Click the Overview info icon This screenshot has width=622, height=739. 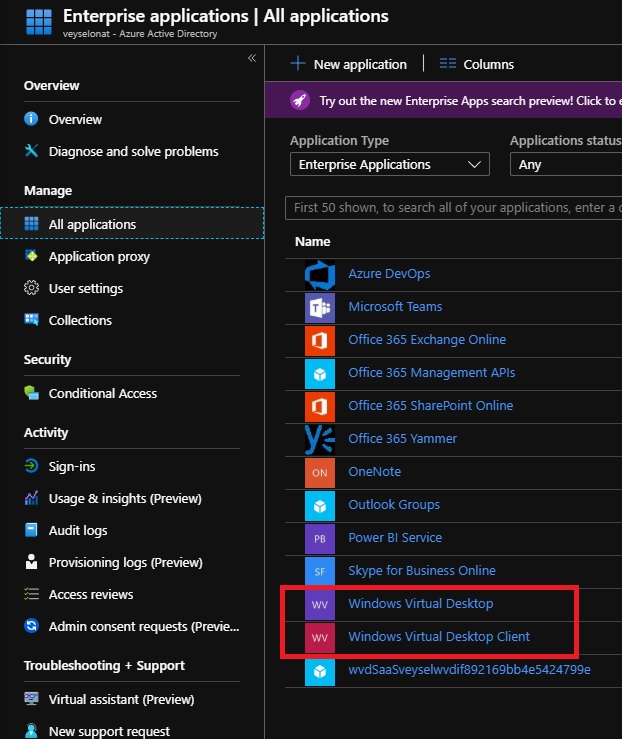[31, 119]
